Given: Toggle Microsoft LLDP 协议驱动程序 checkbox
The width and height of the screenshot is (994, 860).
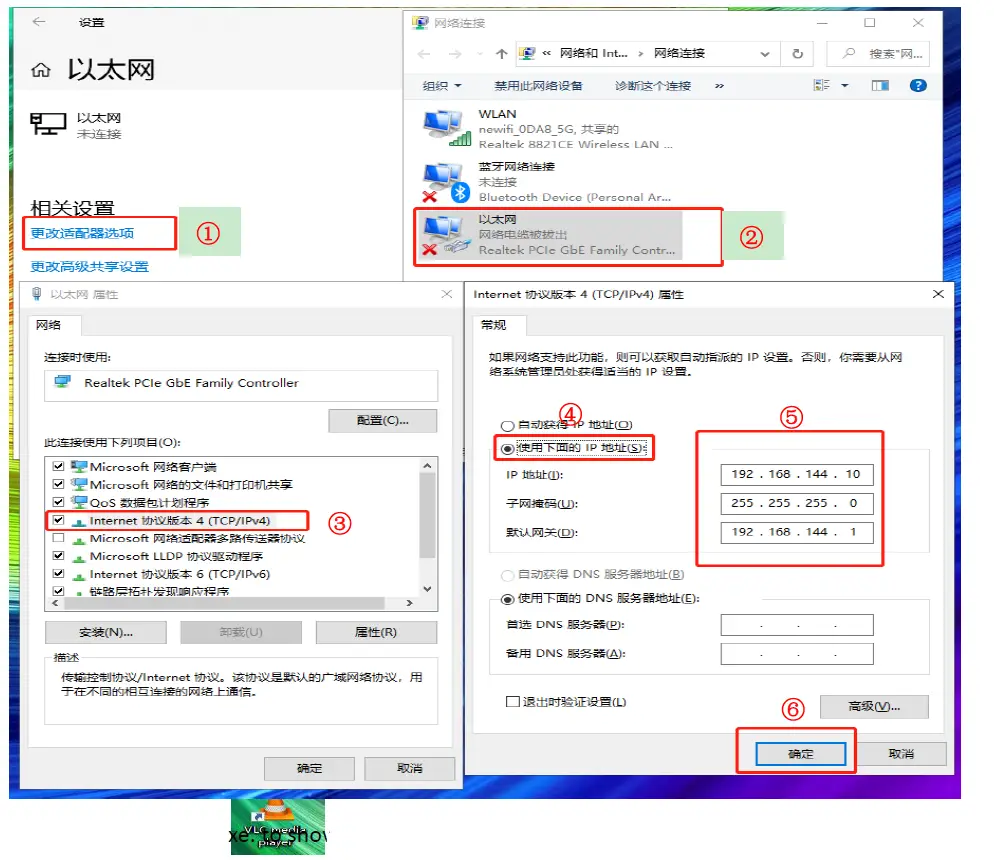Looking at the screenshot, I should tap(58, 556).
